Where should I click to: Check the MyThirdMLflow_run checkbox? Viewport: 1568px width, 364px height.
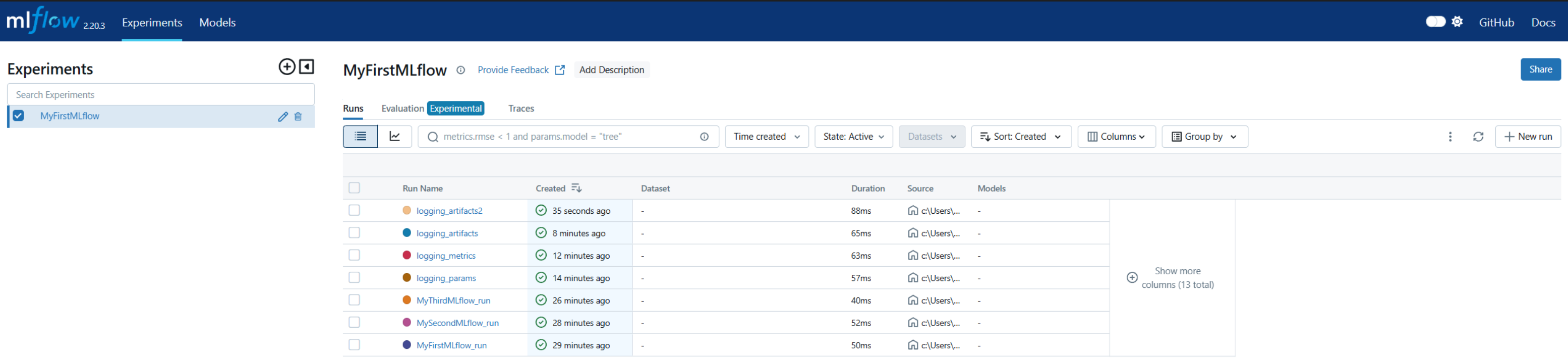tap(354, 300)
